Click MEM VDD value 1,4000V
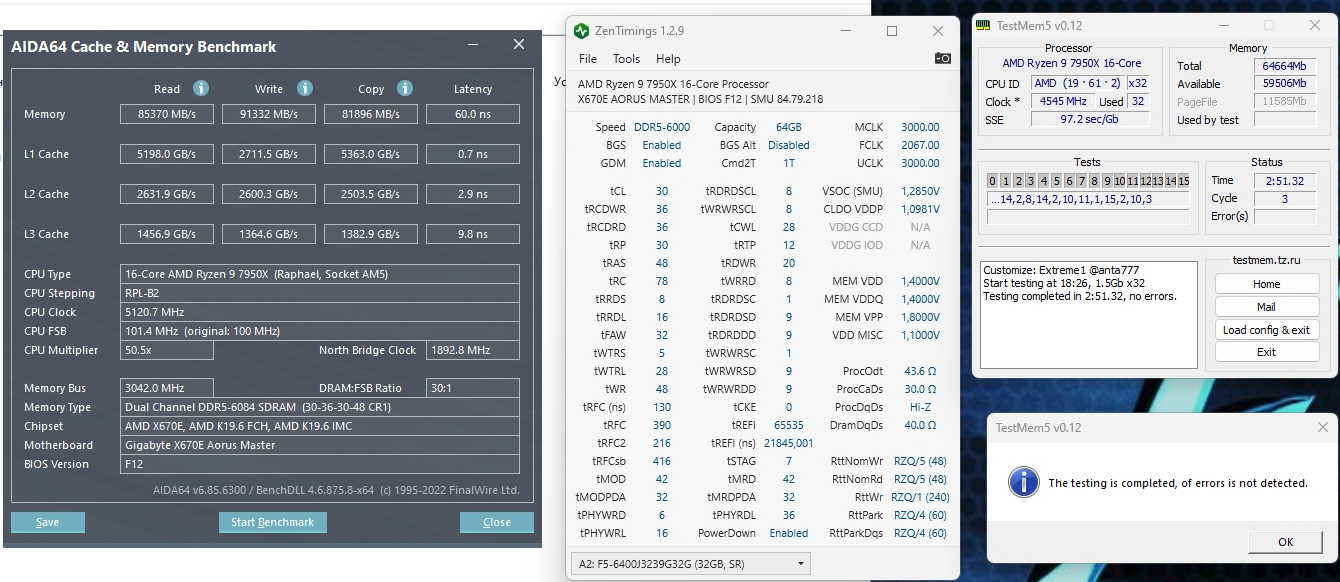This screenshot has width=1340, height=582. pyautogui.click(x=920, y=281)
